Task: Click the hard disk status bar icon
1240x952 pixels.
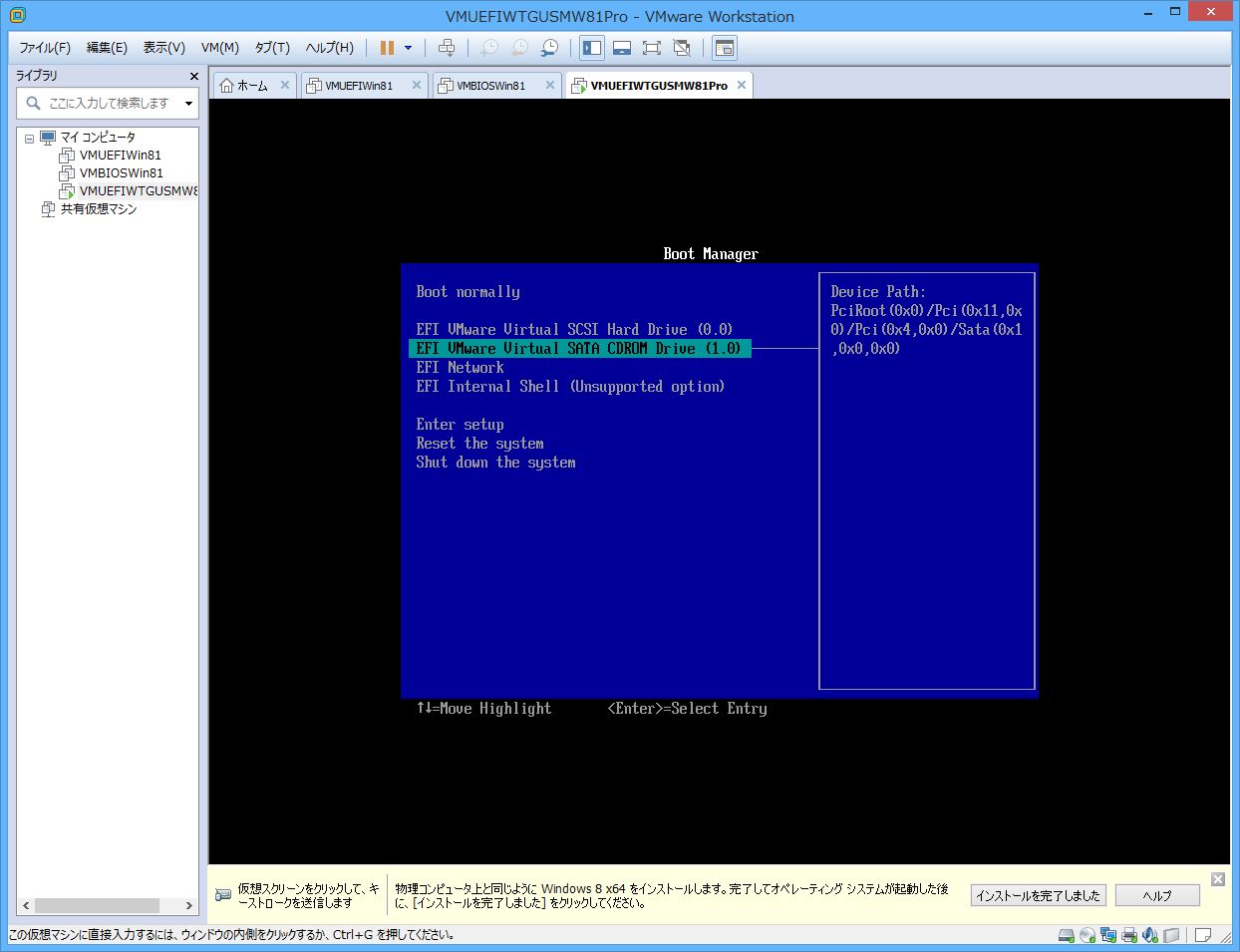Action: click(x=1067, y=935)
